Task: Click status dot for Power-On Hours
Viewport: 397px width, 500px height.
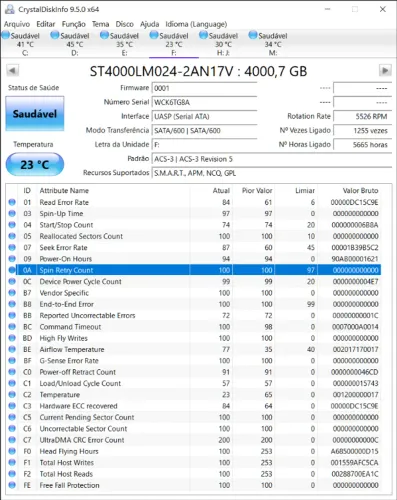Action: (12, 259)
